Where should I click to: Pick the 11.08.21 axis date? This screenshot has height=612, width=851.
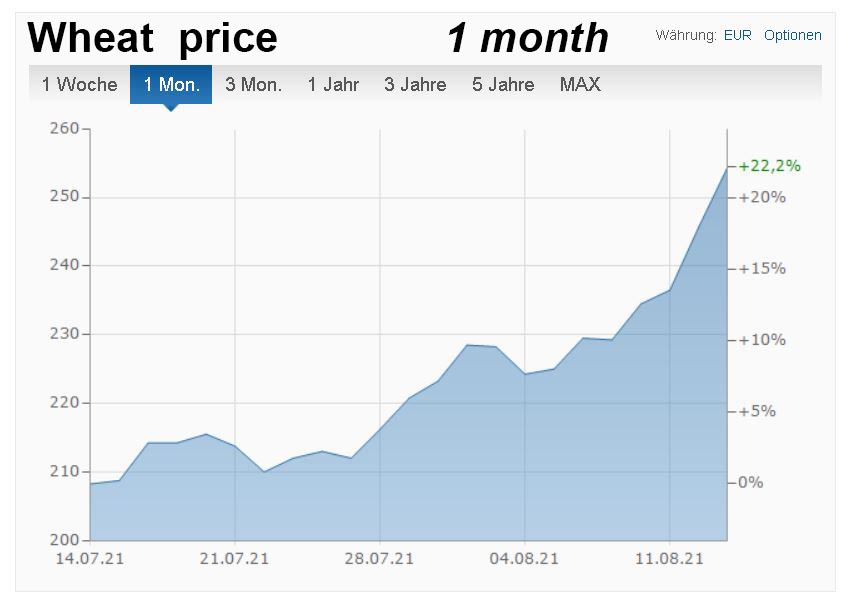point(669,558)
